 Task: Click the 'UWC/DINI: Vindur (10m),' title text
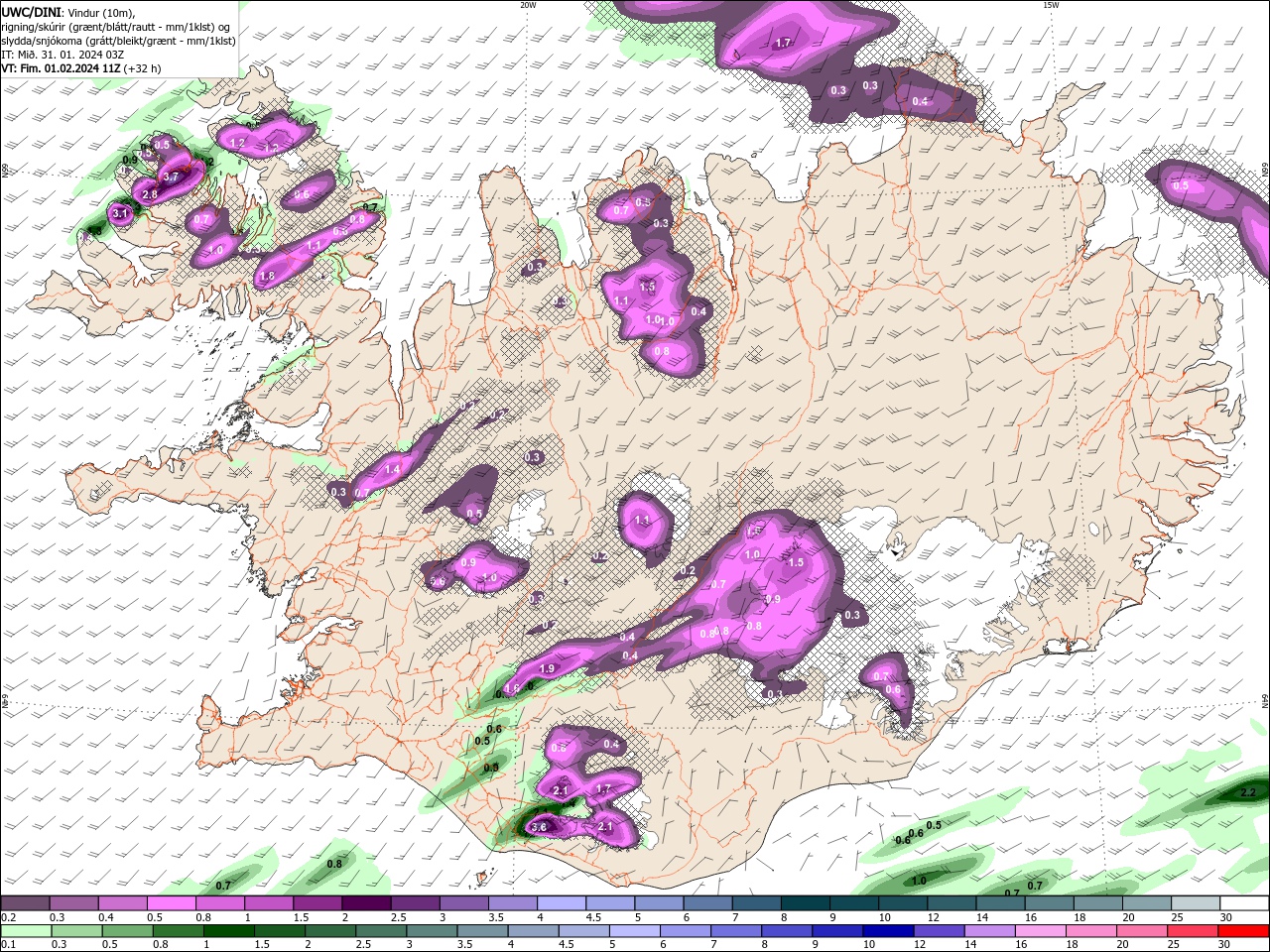coord(67,11)
